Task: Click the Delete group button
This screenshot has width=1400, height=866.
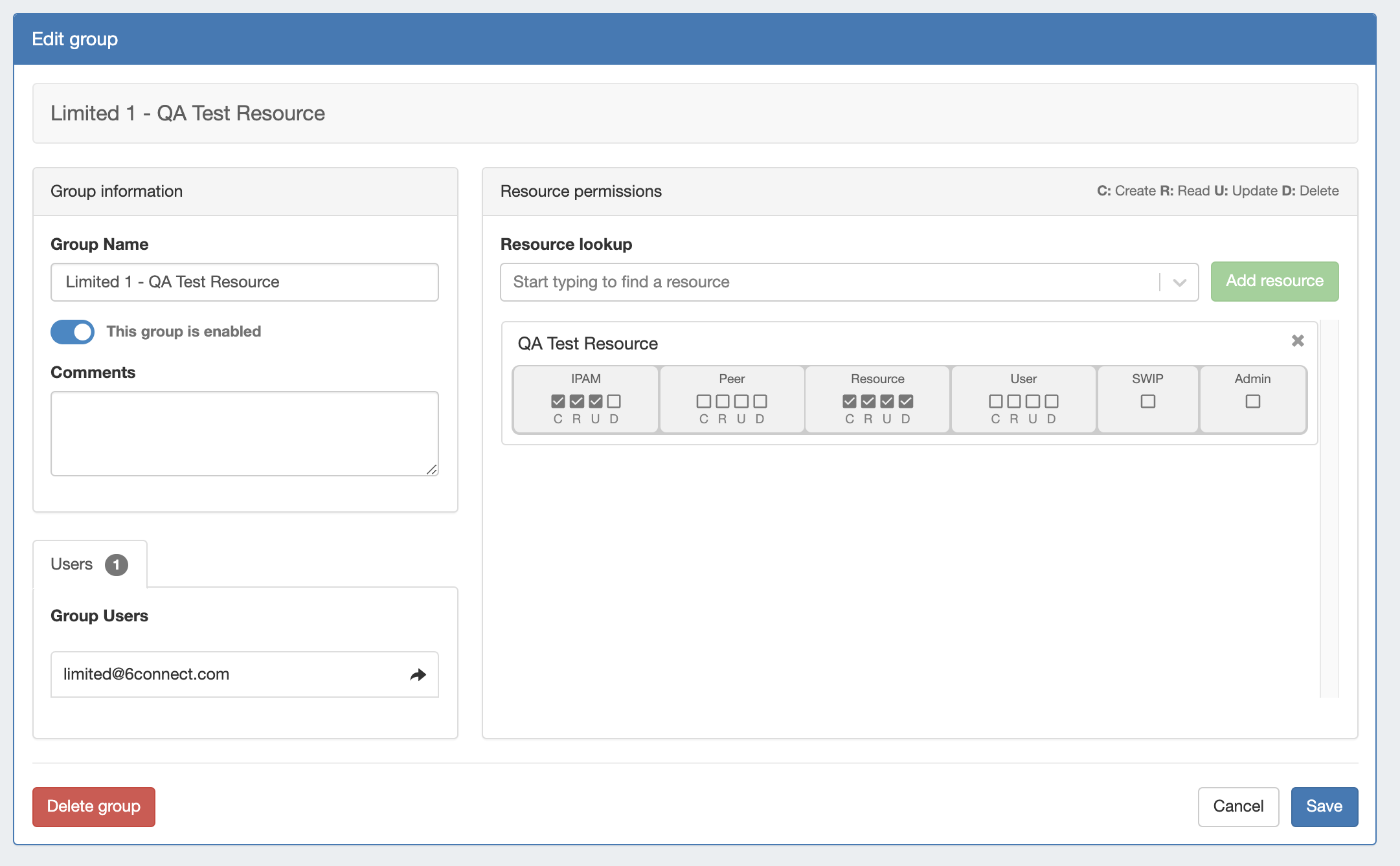Action: click(x=94, y=806)
